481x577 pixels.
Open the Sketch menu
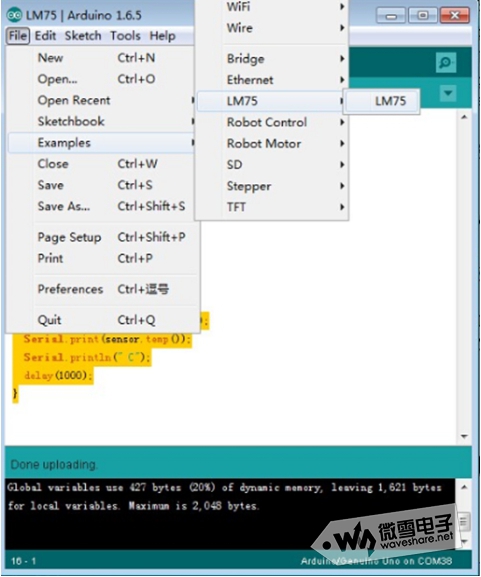[83, 36]
